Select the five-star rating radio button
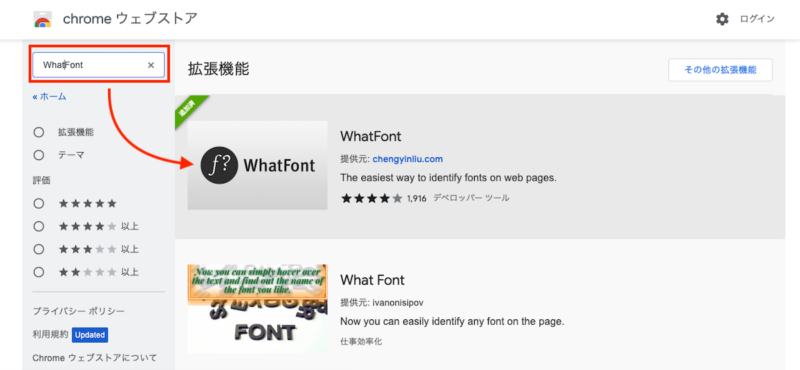Screen dimensions: 800x370 tap(39, 204)
